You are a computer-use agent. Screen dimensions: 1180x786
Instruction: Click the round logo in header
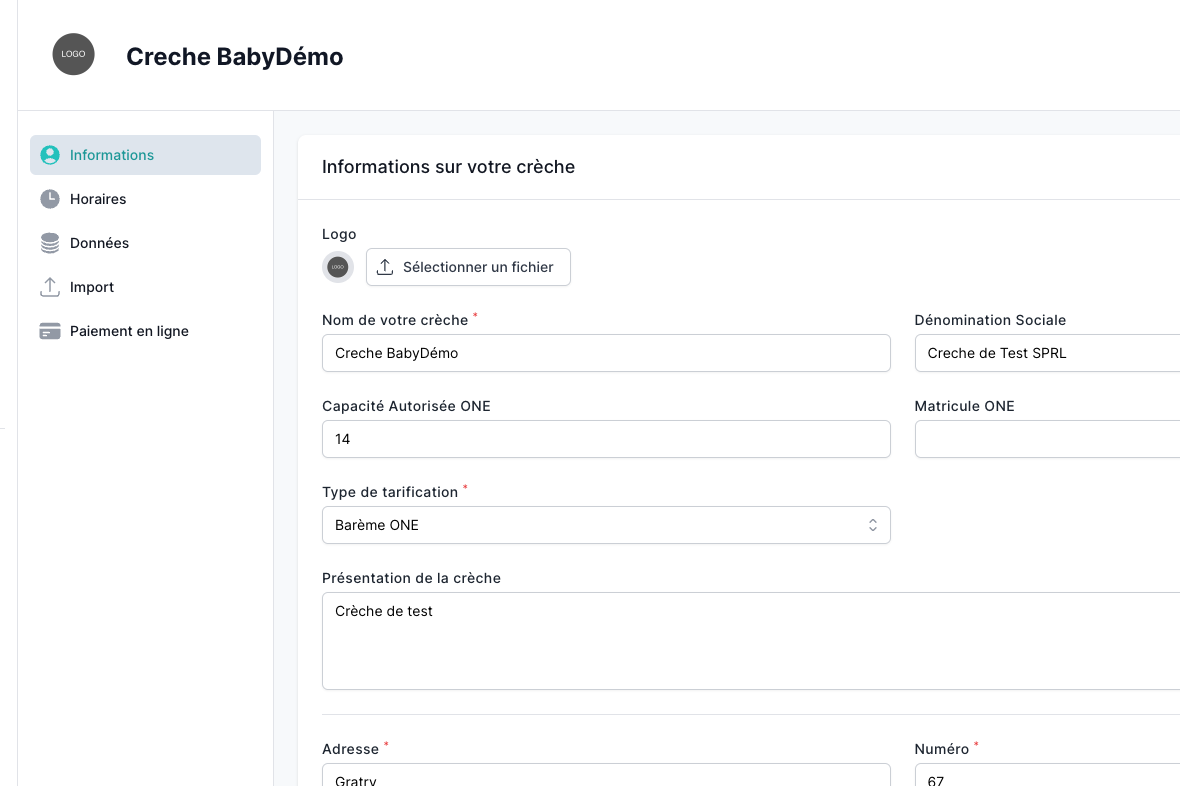pos(73,54)
